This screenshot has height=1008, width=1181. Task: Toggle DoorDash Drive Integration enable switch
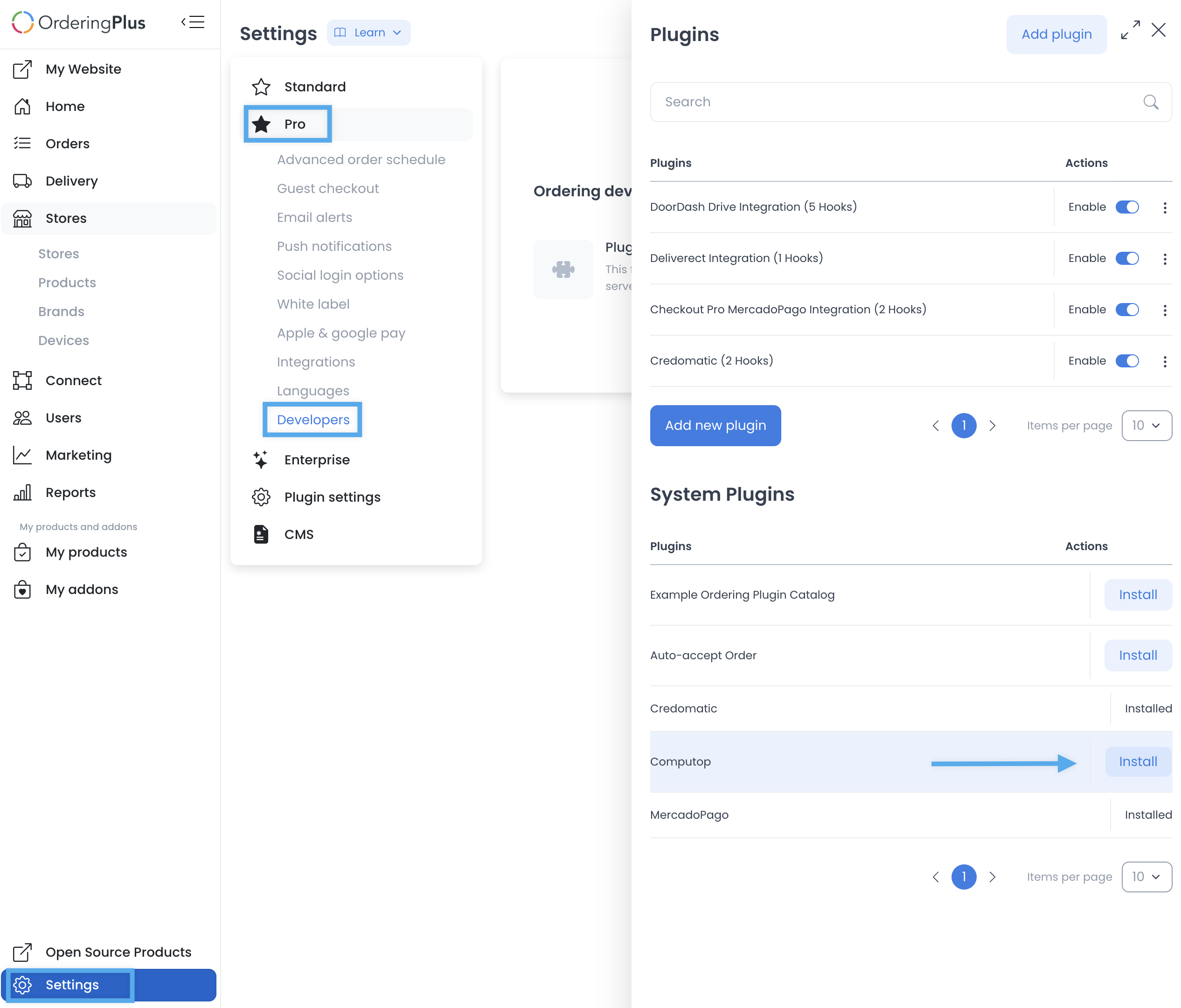tap(1127, 207)
